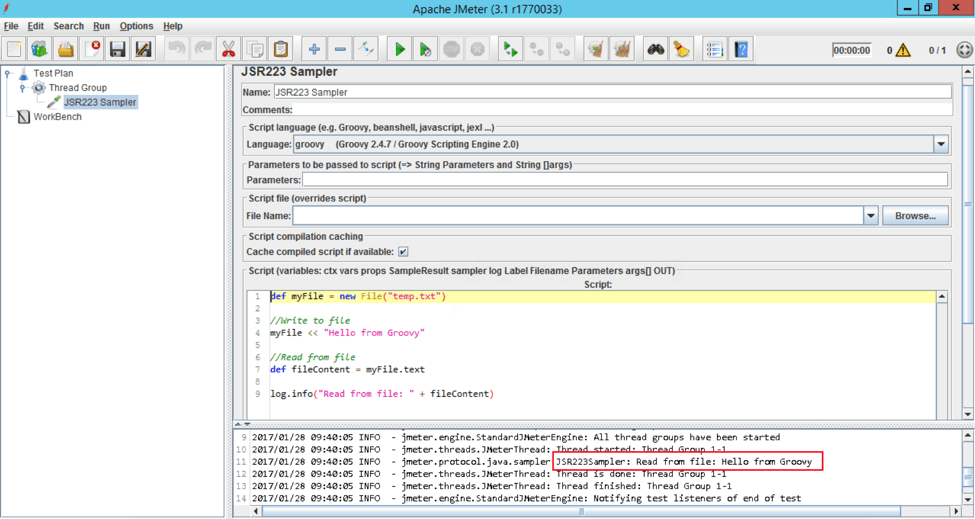The width and height of the screenshot is (975, 519).
Task: Click the green Start test button
Action: (x=399, y=49)
